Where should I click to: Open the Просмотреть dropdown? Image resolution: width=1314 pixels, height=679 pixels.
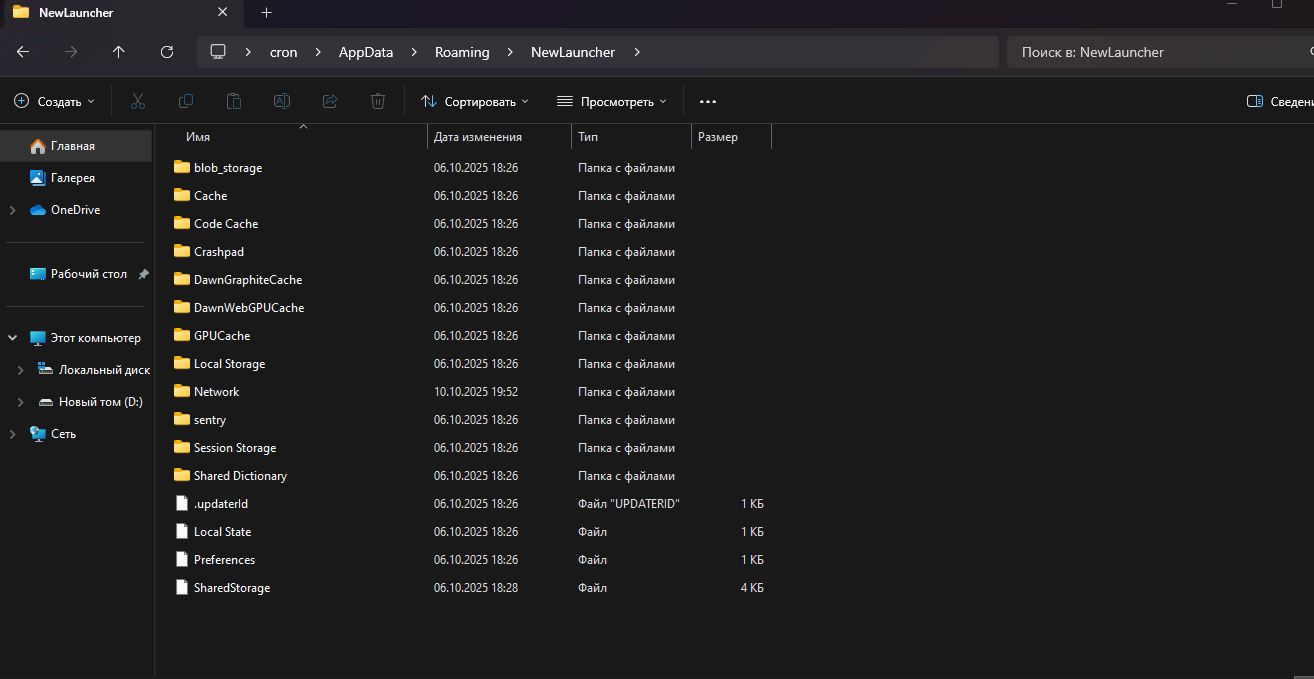click(x=612, y=101)
